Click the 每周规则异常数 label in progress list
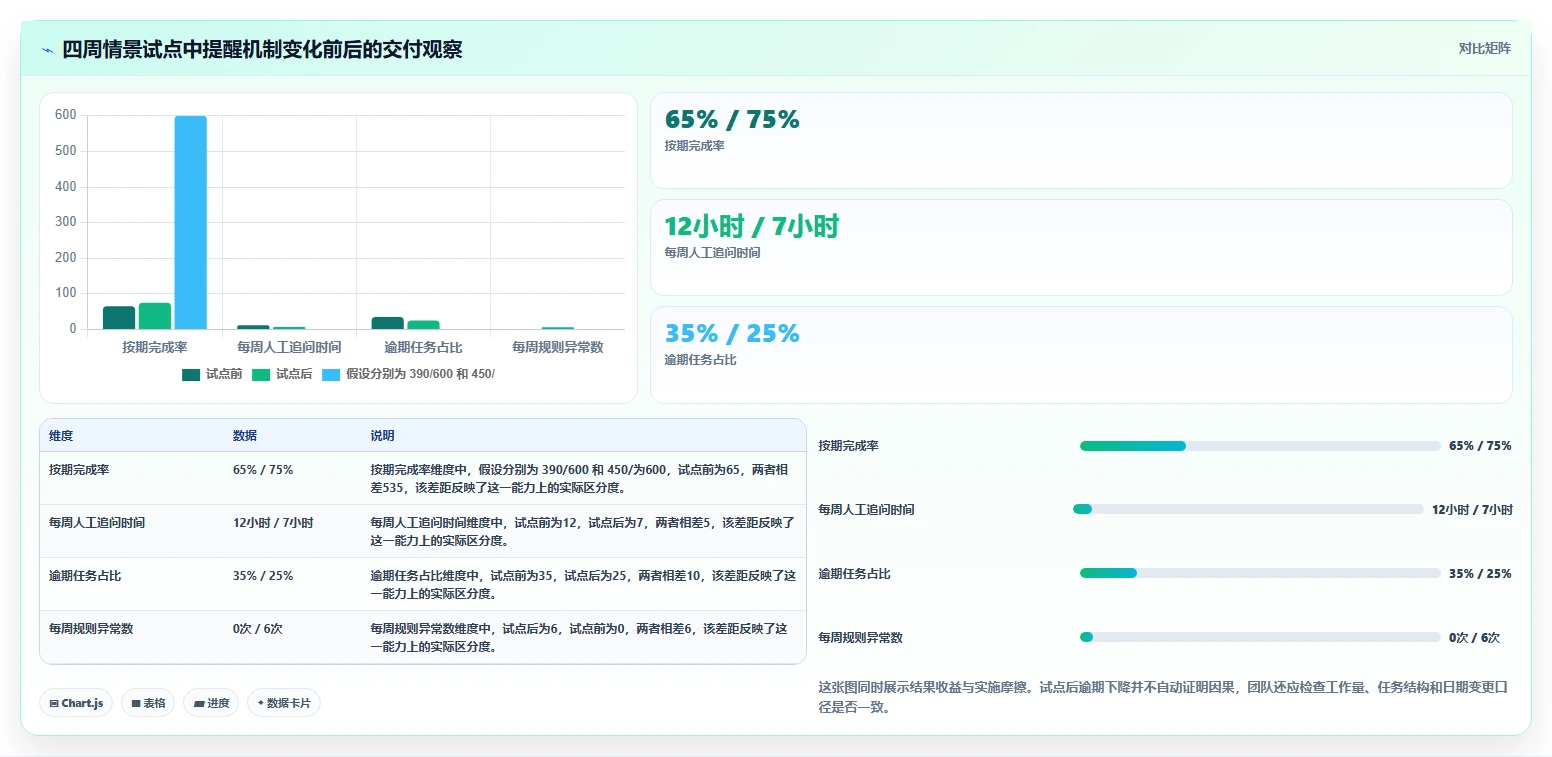 pos(861,638)
